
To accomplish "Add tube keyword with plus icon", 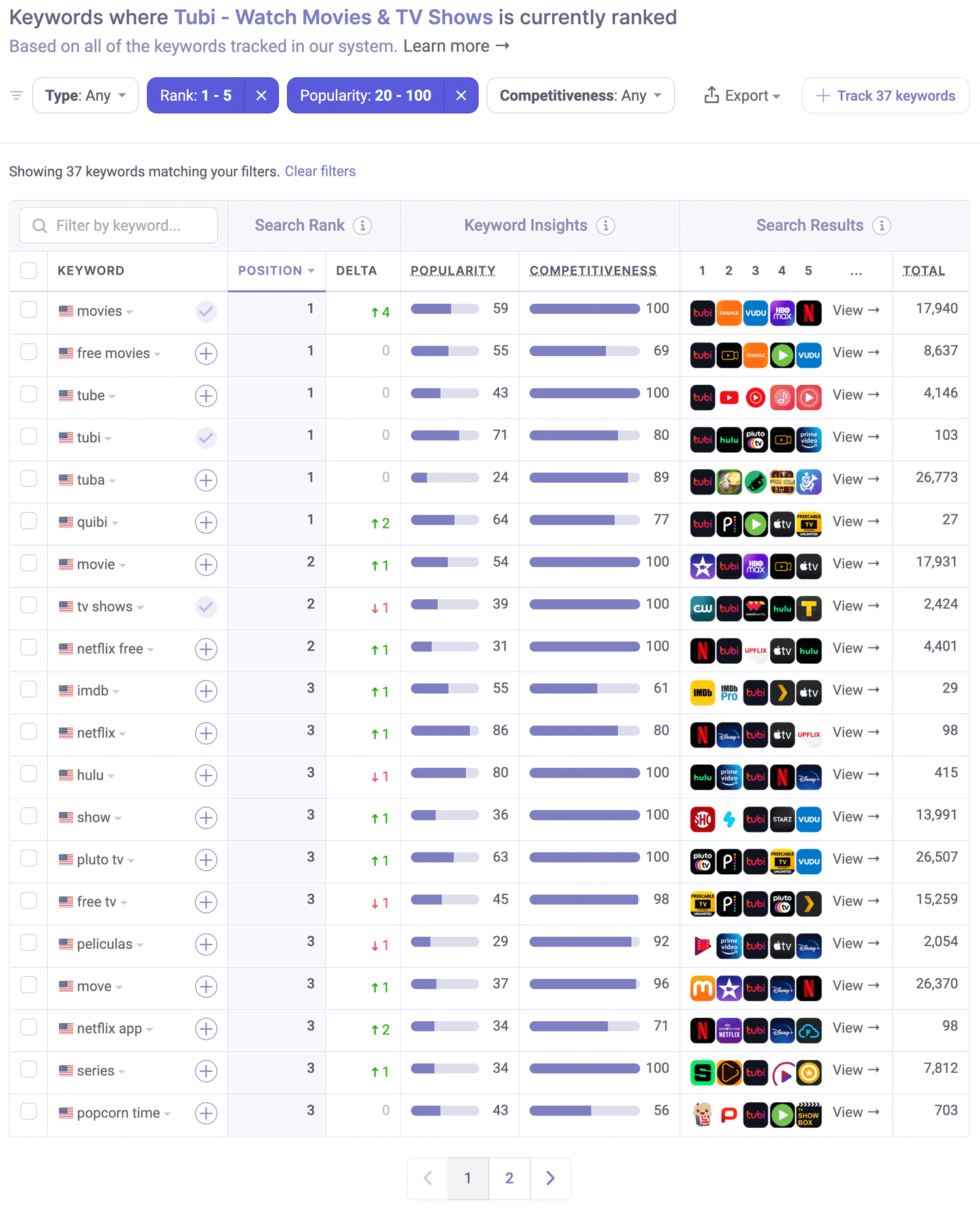I will pos(206,396).
